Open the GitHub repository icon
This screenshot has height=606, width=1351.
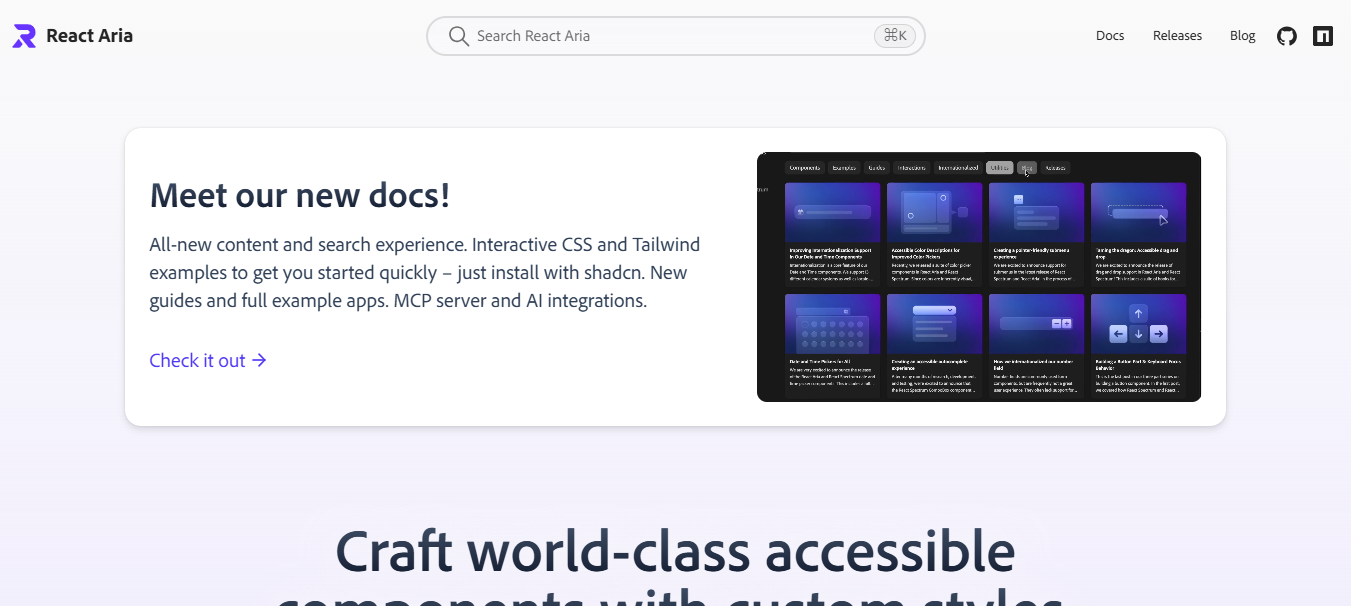pos(1287,36)
